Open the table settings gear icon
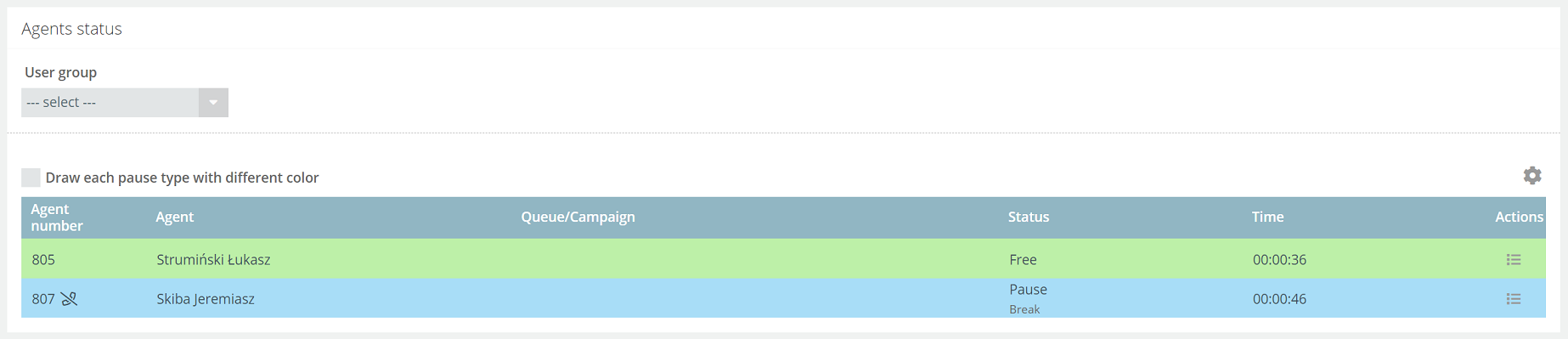This screenshot has height=339, width=1568. pyautogui.click(x=1531, y=175)
